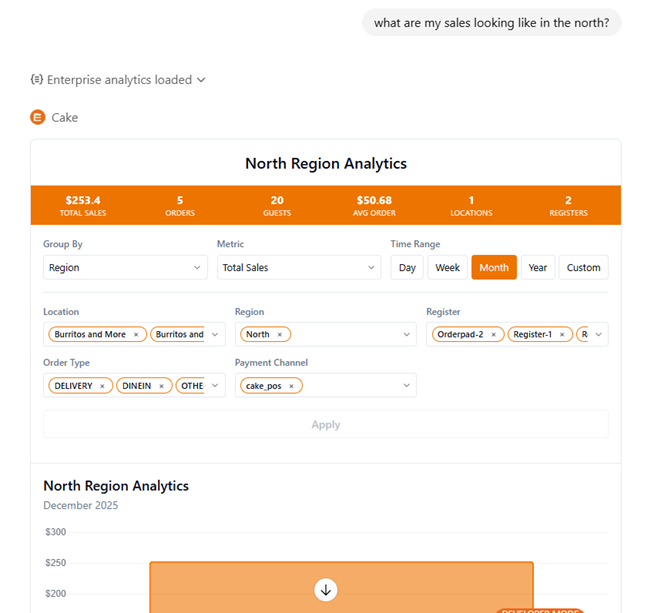
Task: Switch time range to Year
Action: (x=538, y=268)
